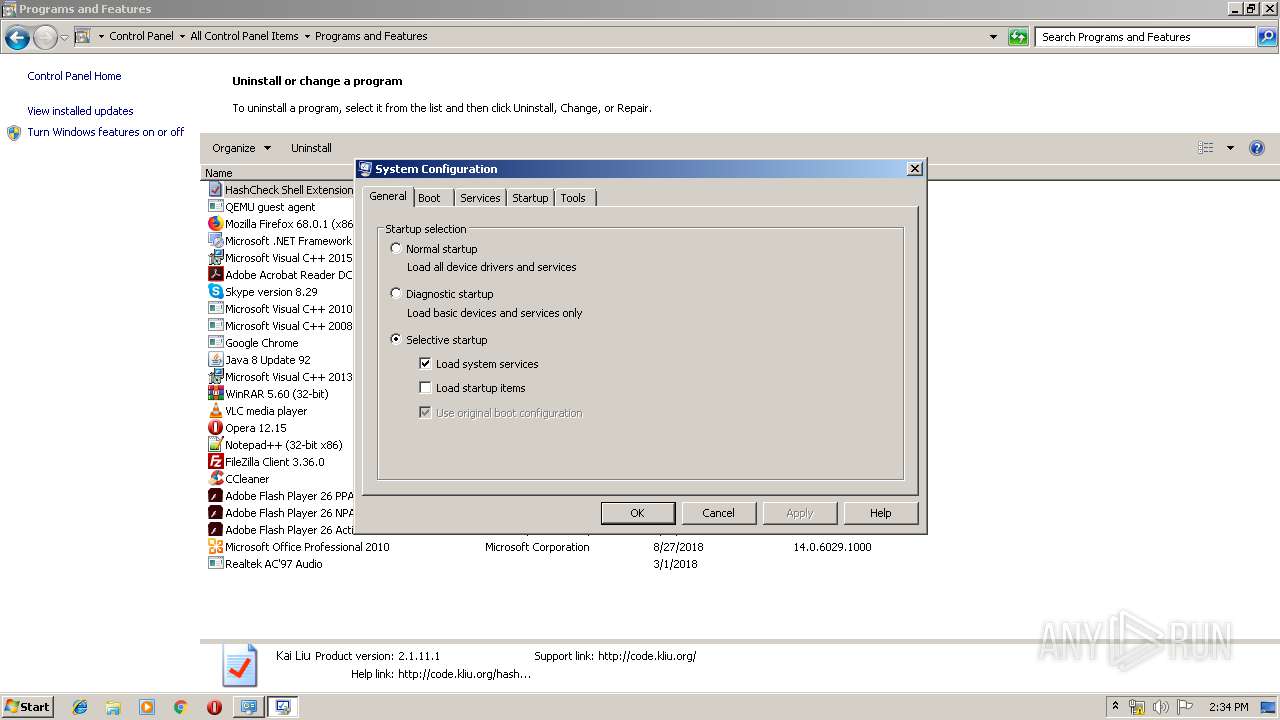Click the Mozilla Firefox program icon
The image size is (1280, 720).
pos(215,224)
